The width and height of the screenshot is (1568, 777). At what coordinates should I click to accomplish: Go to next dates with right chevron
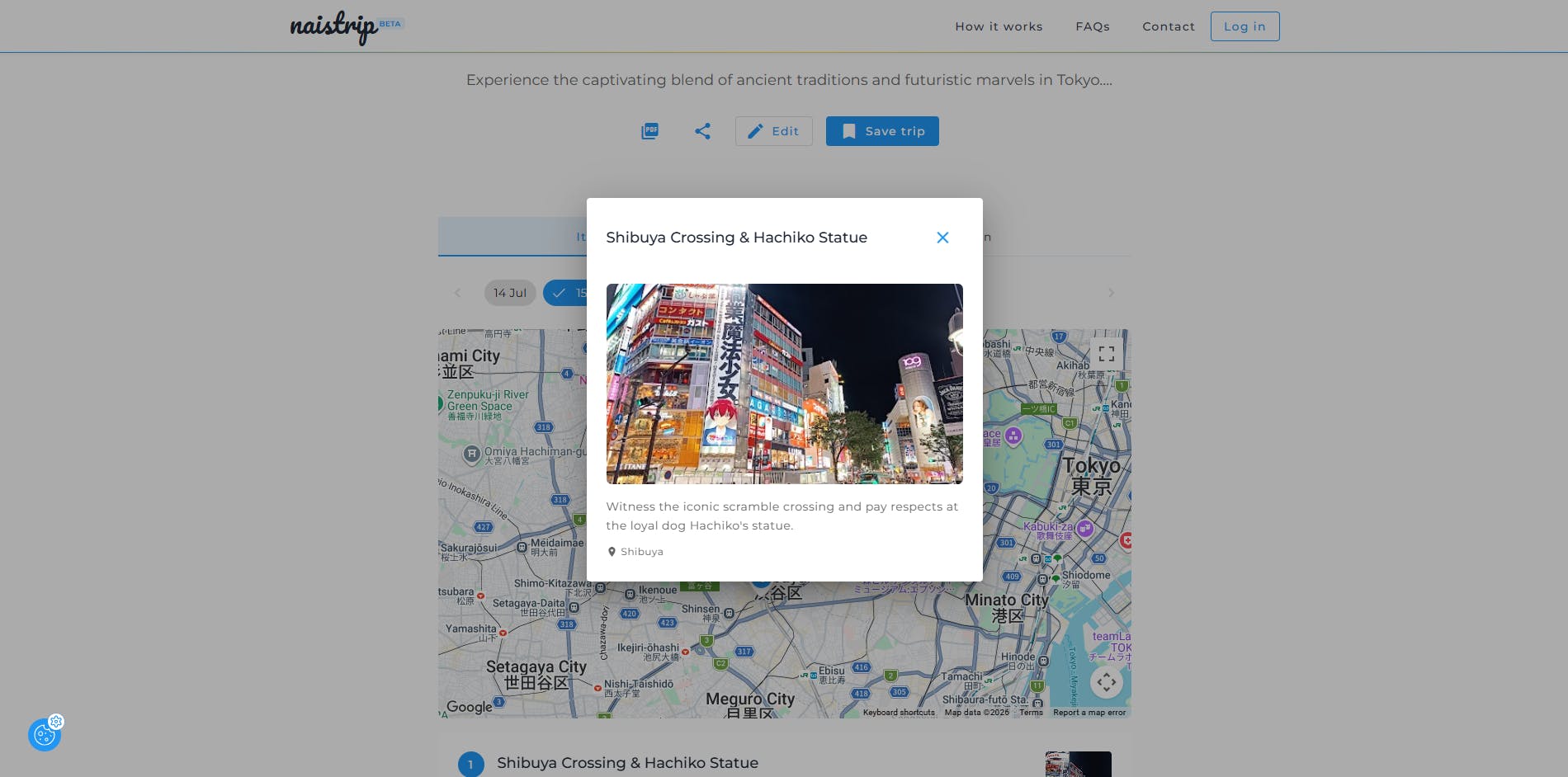tap(1111, 293)
